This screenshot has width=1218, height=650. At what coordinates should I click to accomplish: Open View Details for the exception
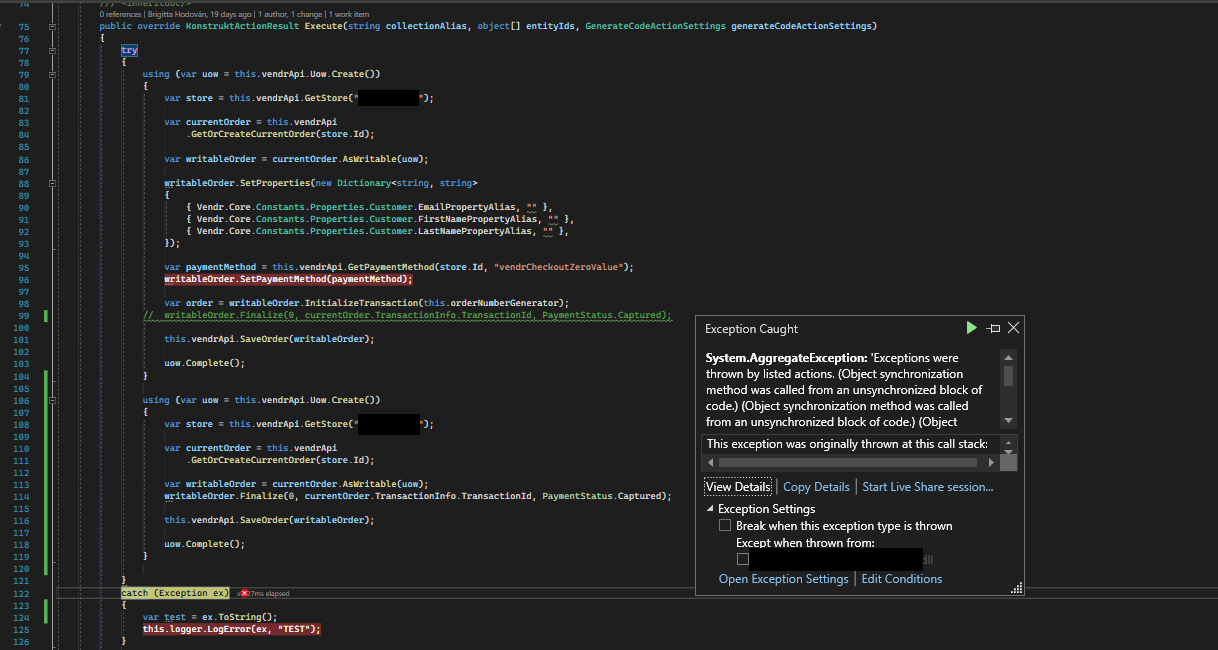[x=738, y=487]
